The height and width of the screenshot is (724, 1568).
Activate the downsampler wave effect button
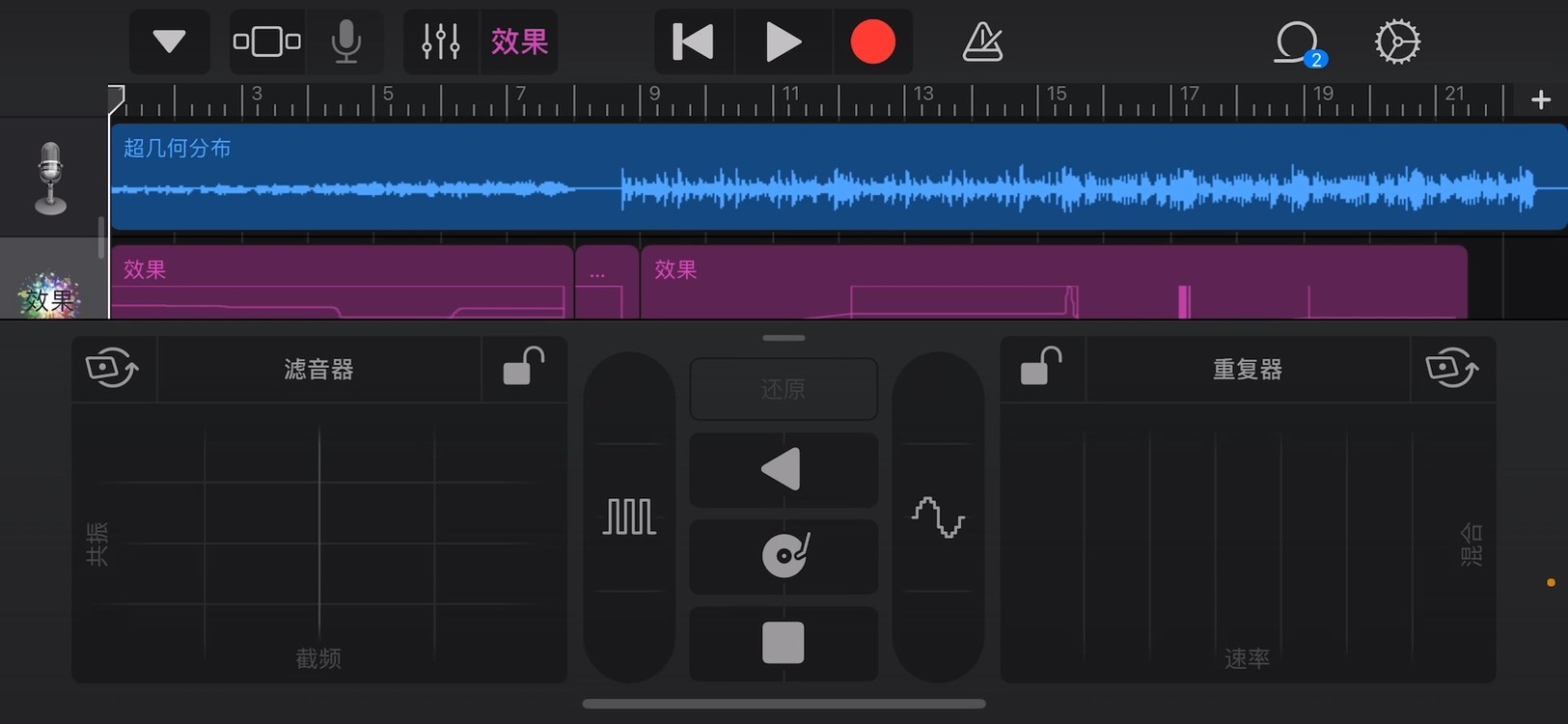pos(938,517)
